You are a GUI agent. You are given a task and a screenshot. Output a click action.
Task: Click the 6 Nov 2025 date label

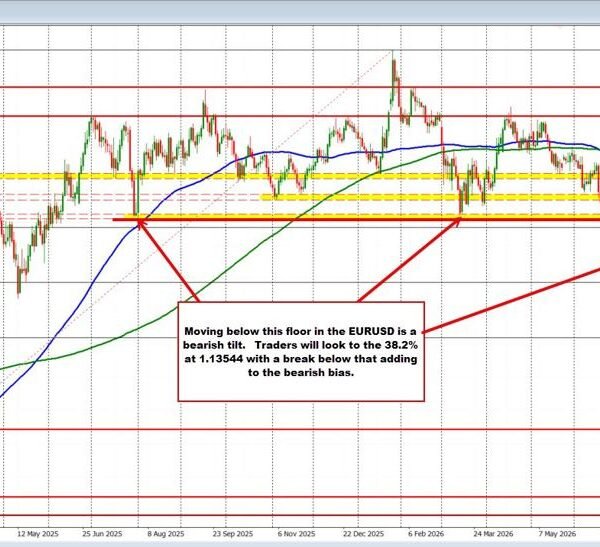point(297,534)
